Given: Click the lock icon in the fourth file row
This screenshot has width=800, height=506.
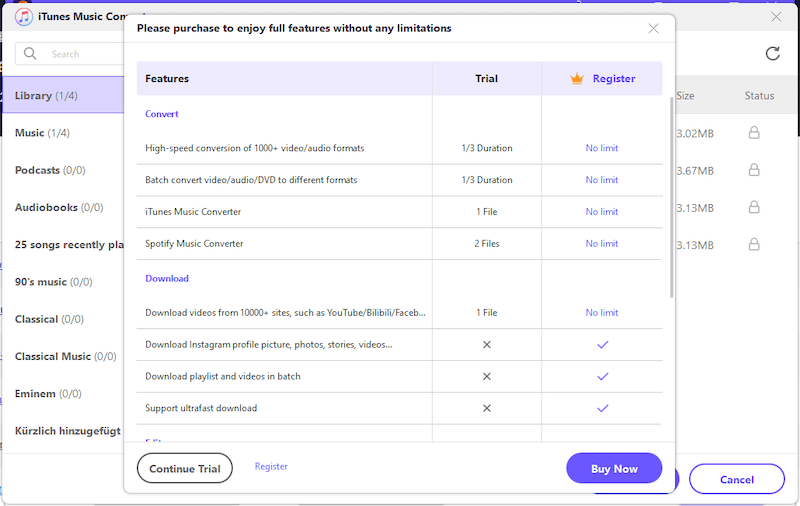Looking at the screenshot, I should 754,244.
